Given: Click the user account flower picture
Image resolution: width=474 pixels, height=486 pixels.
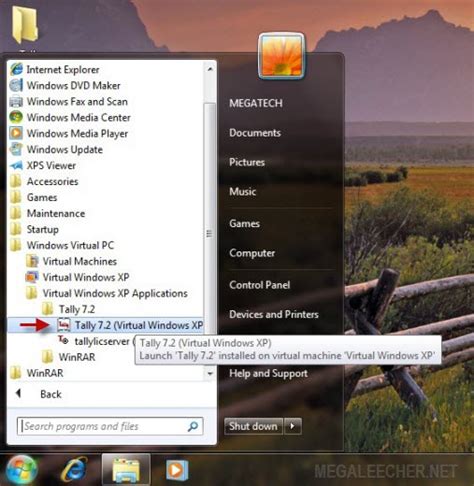Looking at the screenshot, I should (282, 56).
